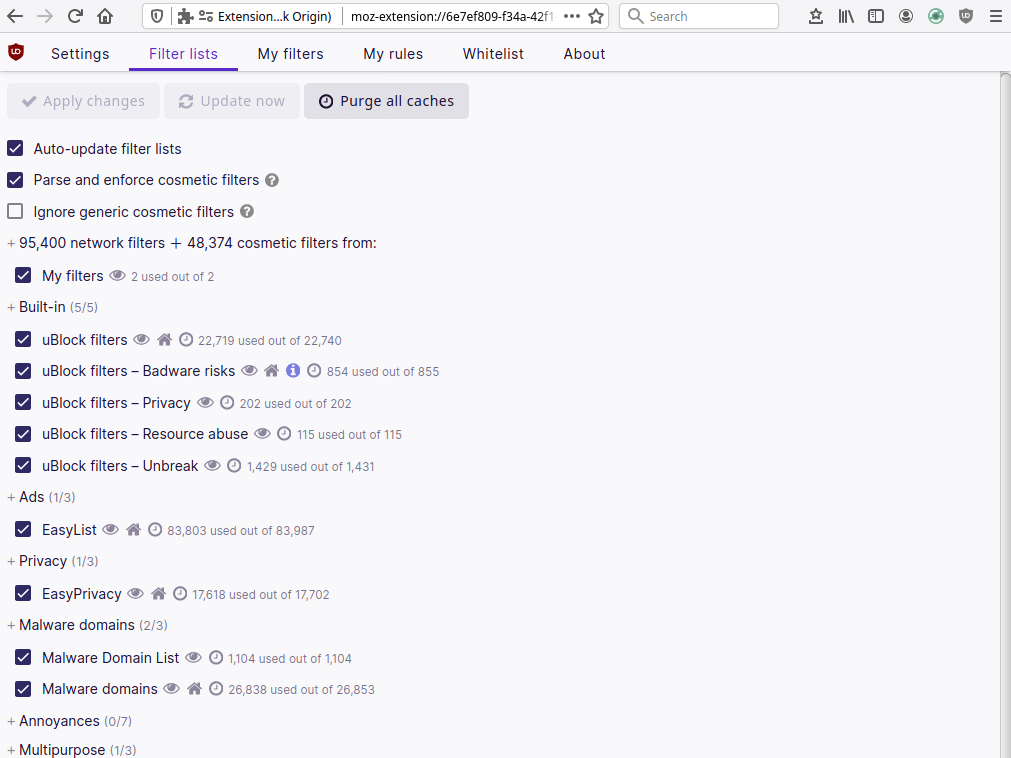
Task: Click the Update now button
Action: pos(231,101)
